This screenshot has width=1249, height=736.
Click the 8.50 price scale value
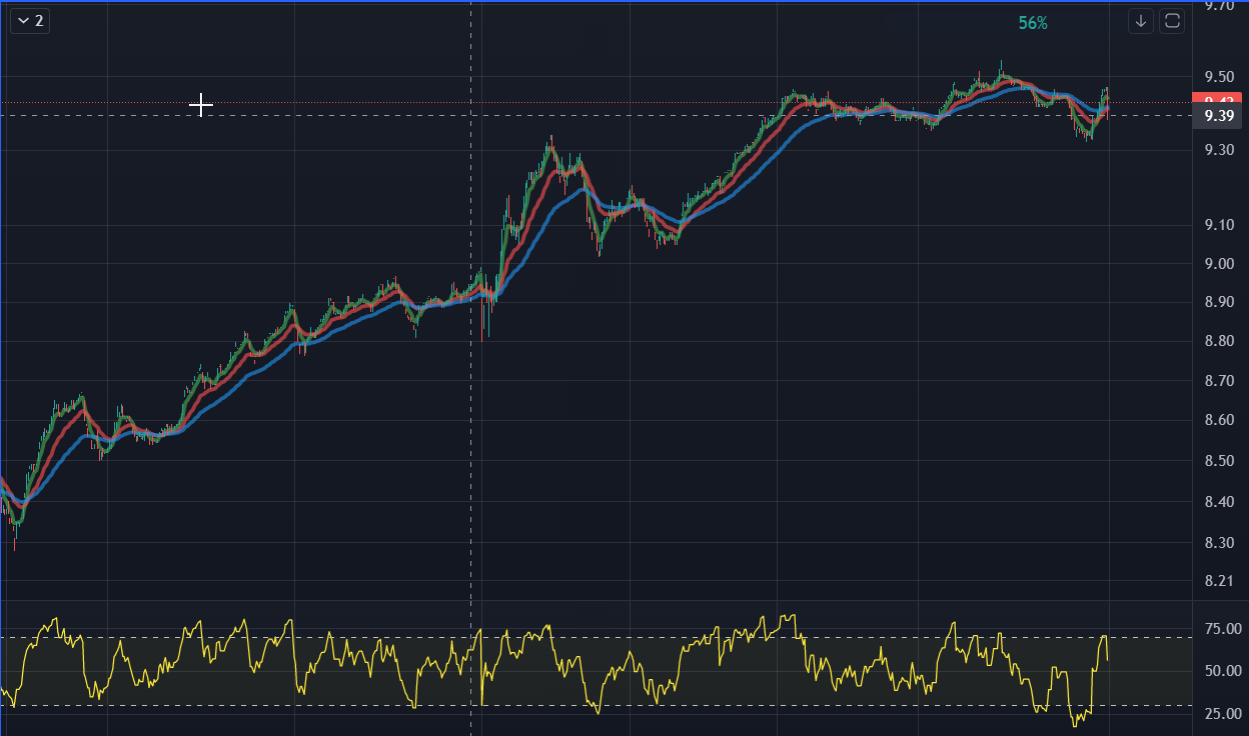click(x=1219, y=461)
